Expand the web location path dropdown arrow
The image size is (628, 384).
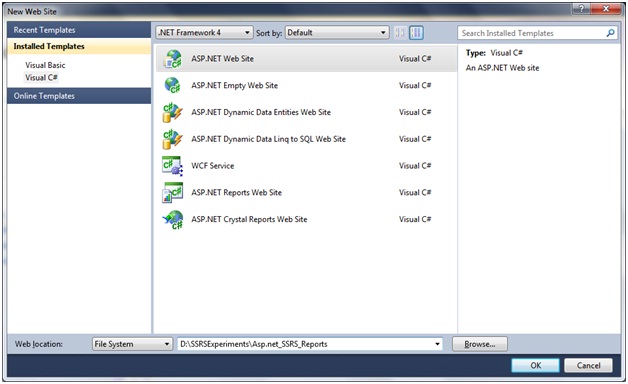[437, 344]
